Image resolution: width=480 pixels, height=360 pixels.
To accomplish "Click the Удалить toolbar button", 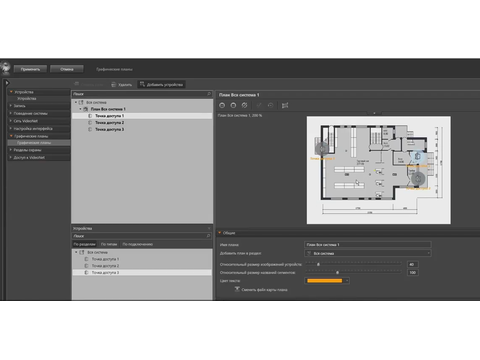I will coord(122,85).
